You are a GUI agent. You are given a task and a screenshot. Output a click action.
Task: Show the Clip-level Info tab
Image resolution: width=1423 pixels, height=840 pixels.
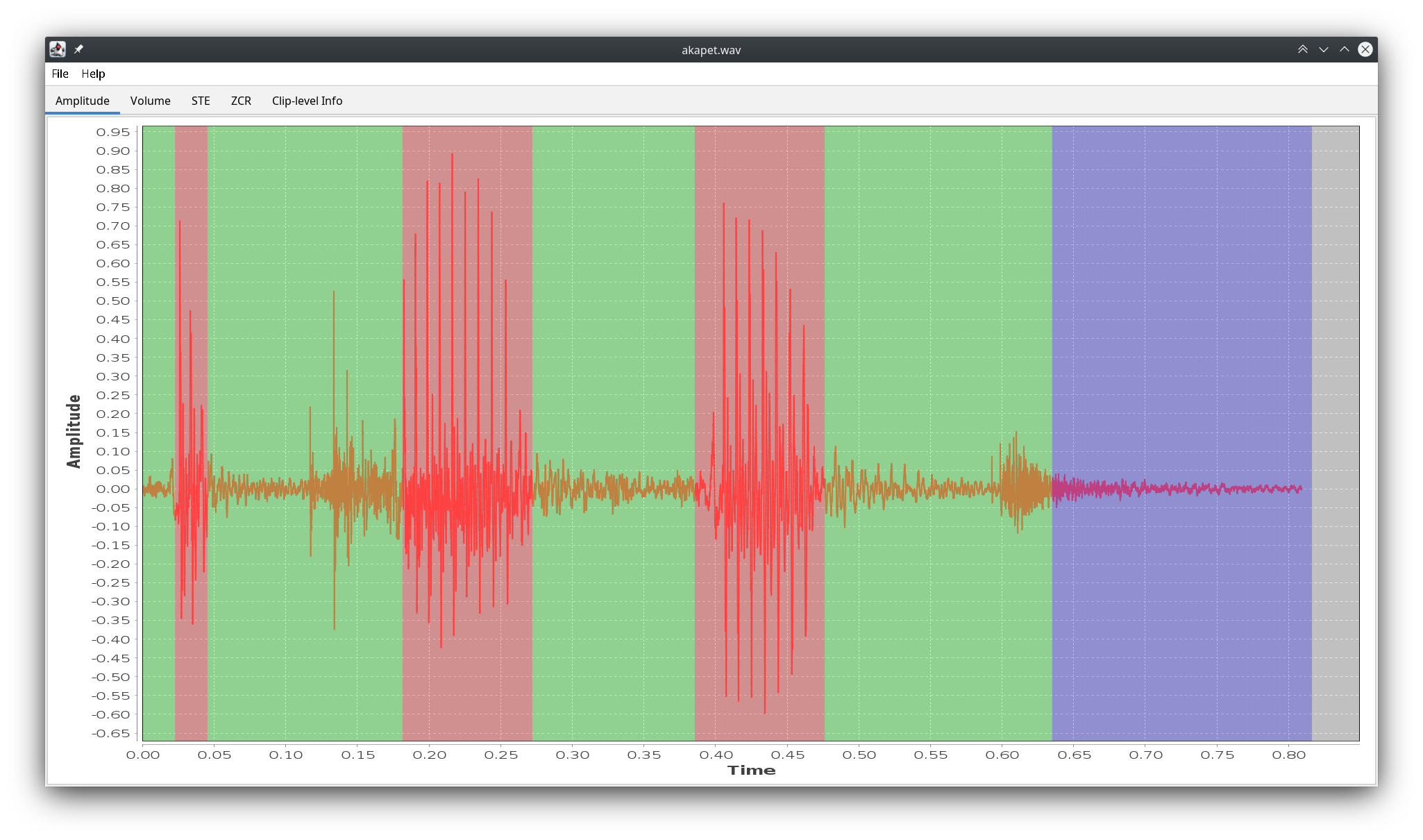[307, 101]
